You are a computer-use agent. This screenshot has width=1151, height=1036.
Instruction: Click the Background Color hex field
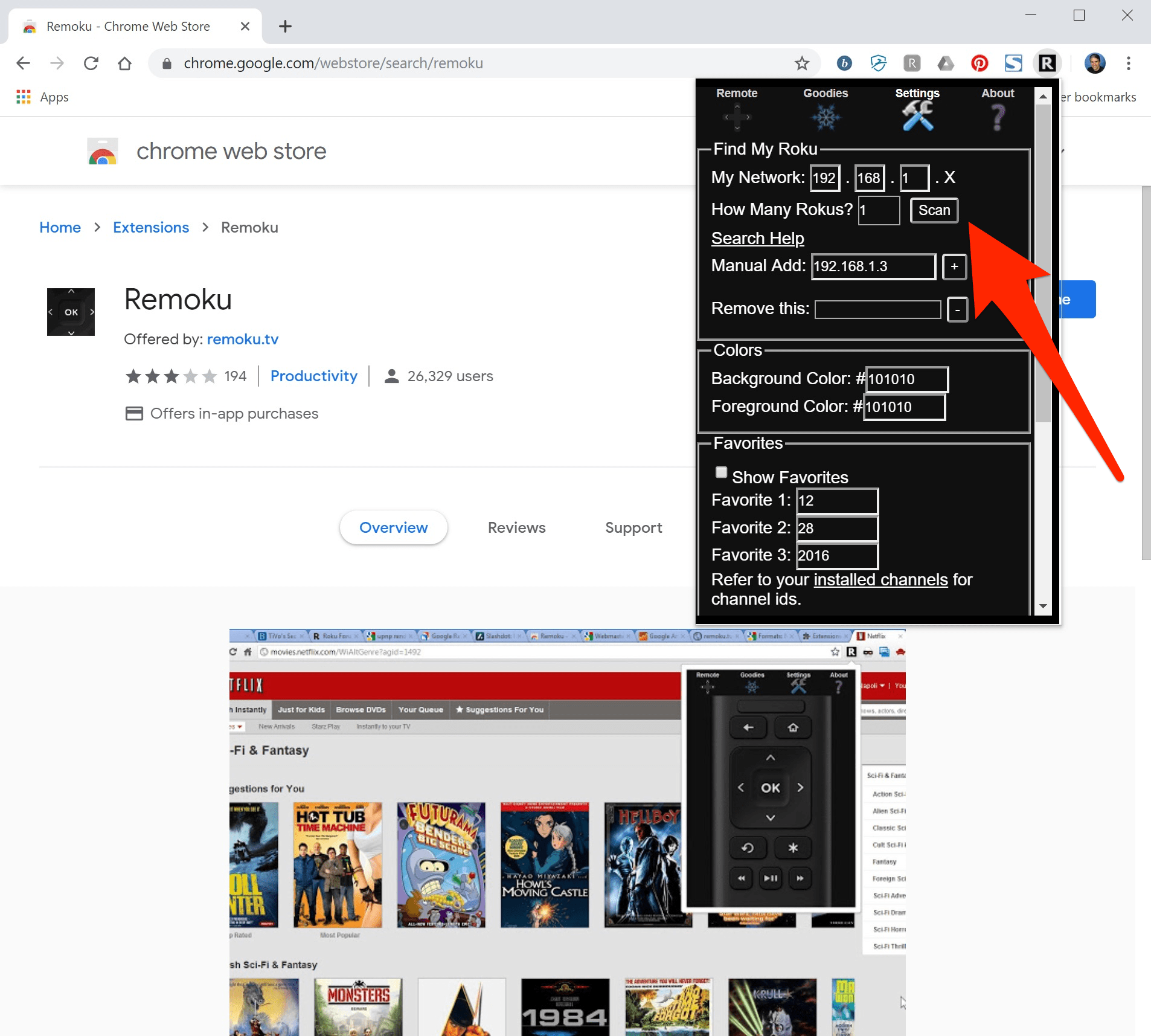(x=907, y=379)
